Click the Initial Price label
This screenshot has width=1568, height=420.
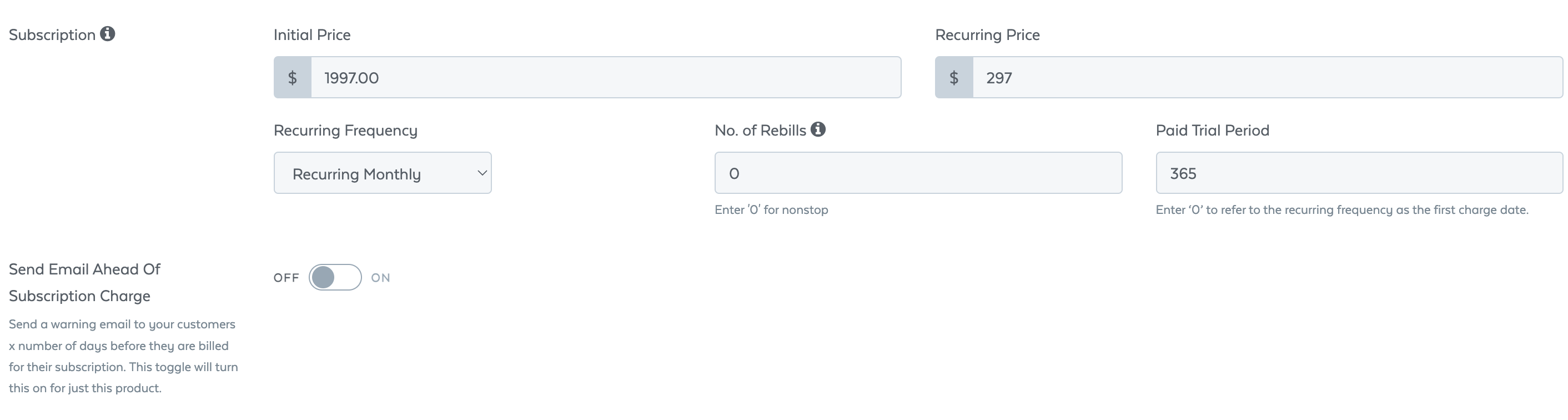tap(312, 34)
